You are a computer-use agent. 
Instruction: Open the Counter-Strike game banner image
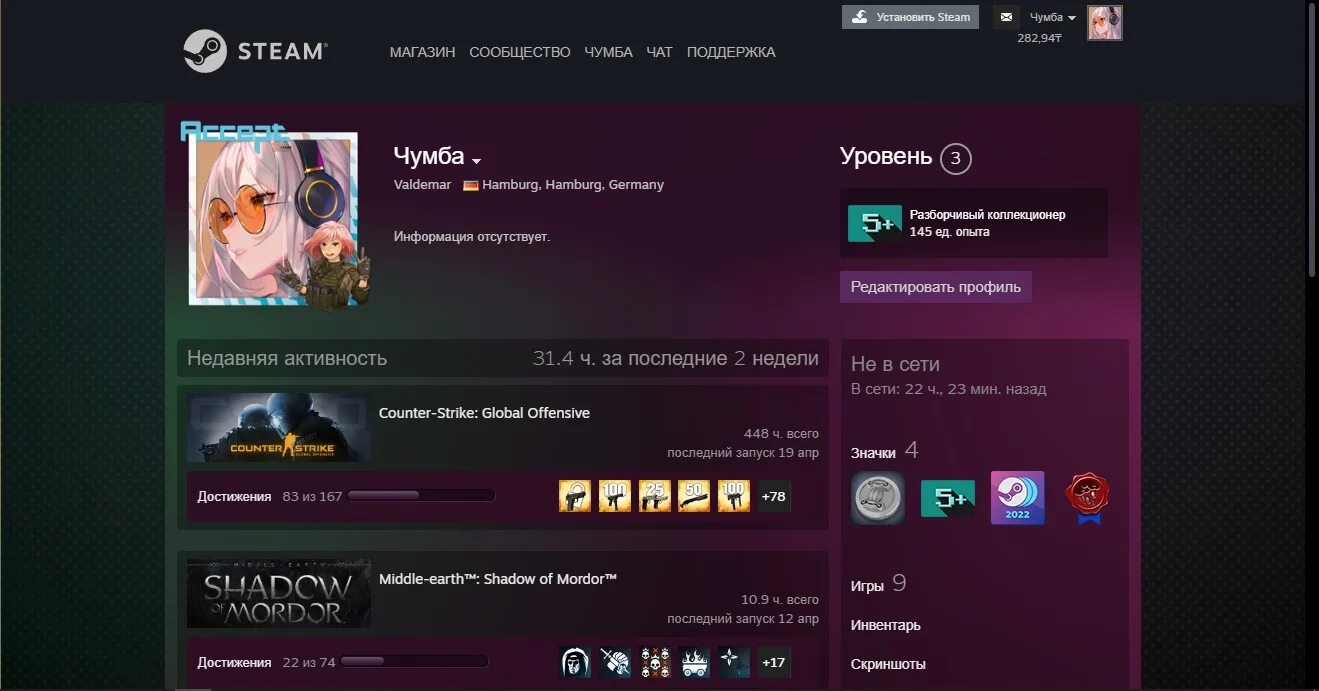point(279,427)
